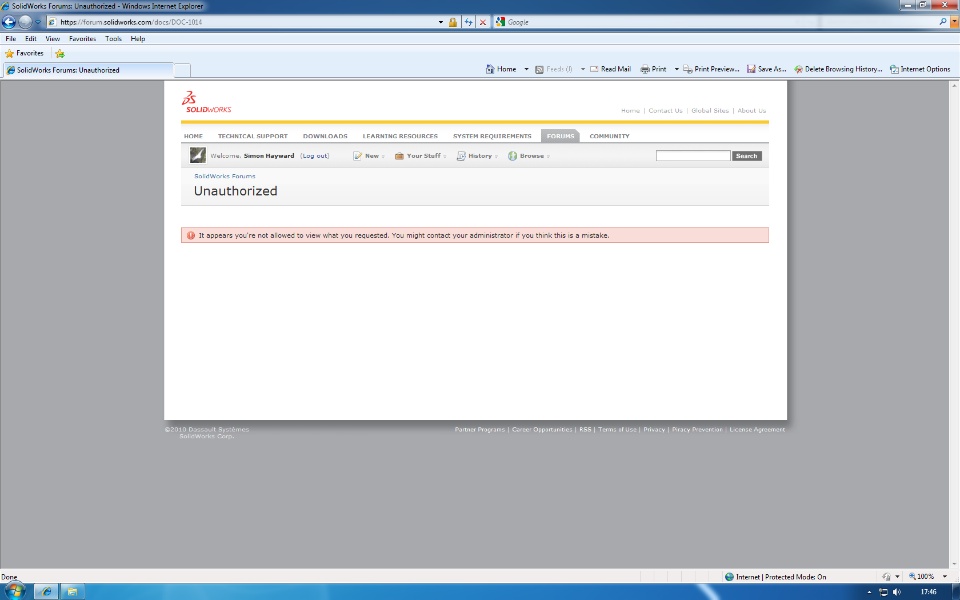Go to the COMMUNITY nav tab
The width and height of the screenshot is (960, 600).
coord(609,136)
